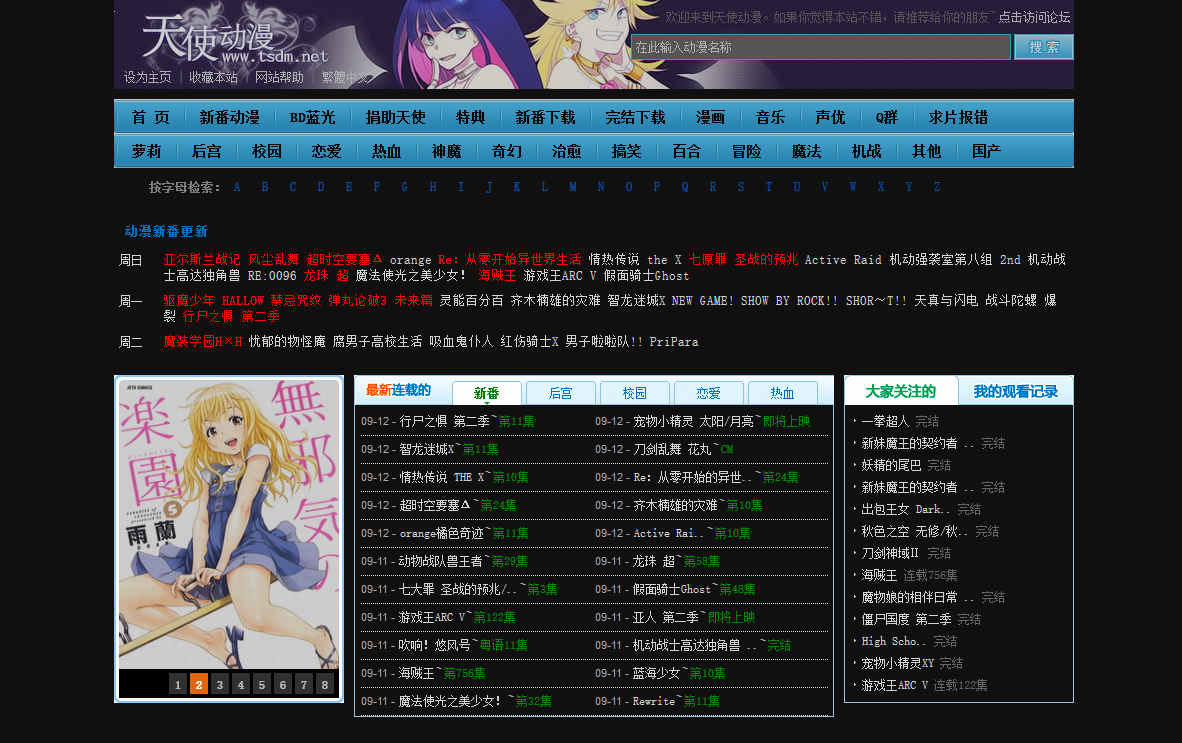The height and width of the screenshot is (743, 1182).
Task: Click PriPara in Tuesday updates
Action: pyautogui.click(x=674, y=341)
